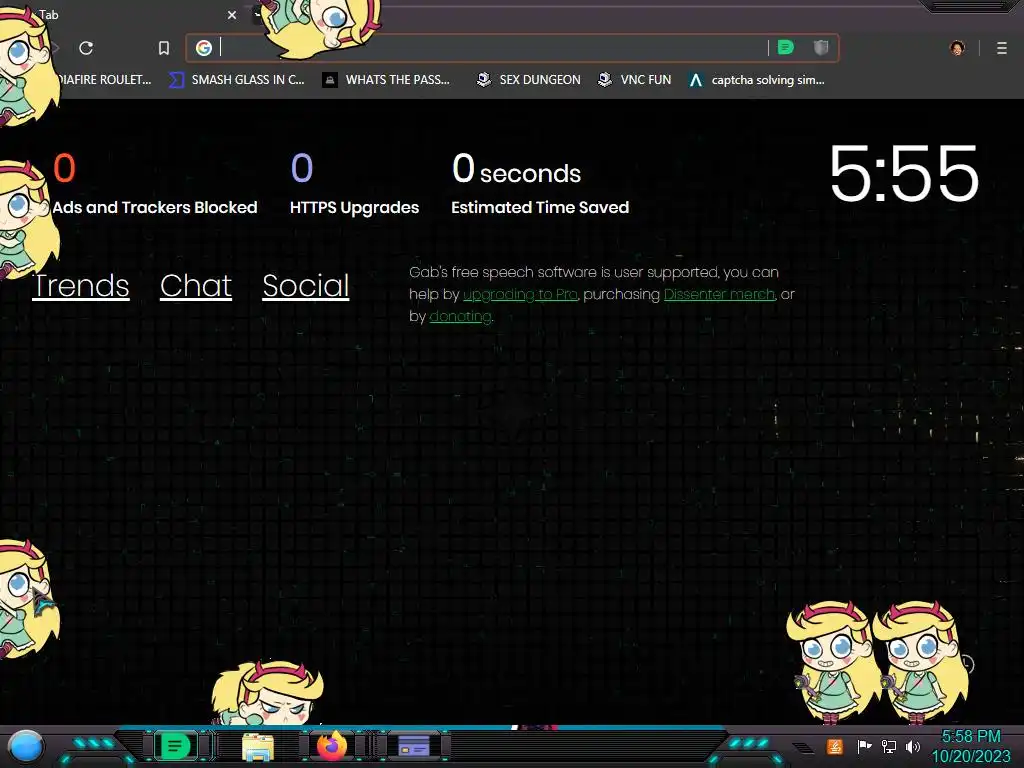
Task: Open the captcha solving sim... bookmark
Action: click(757, 80)
